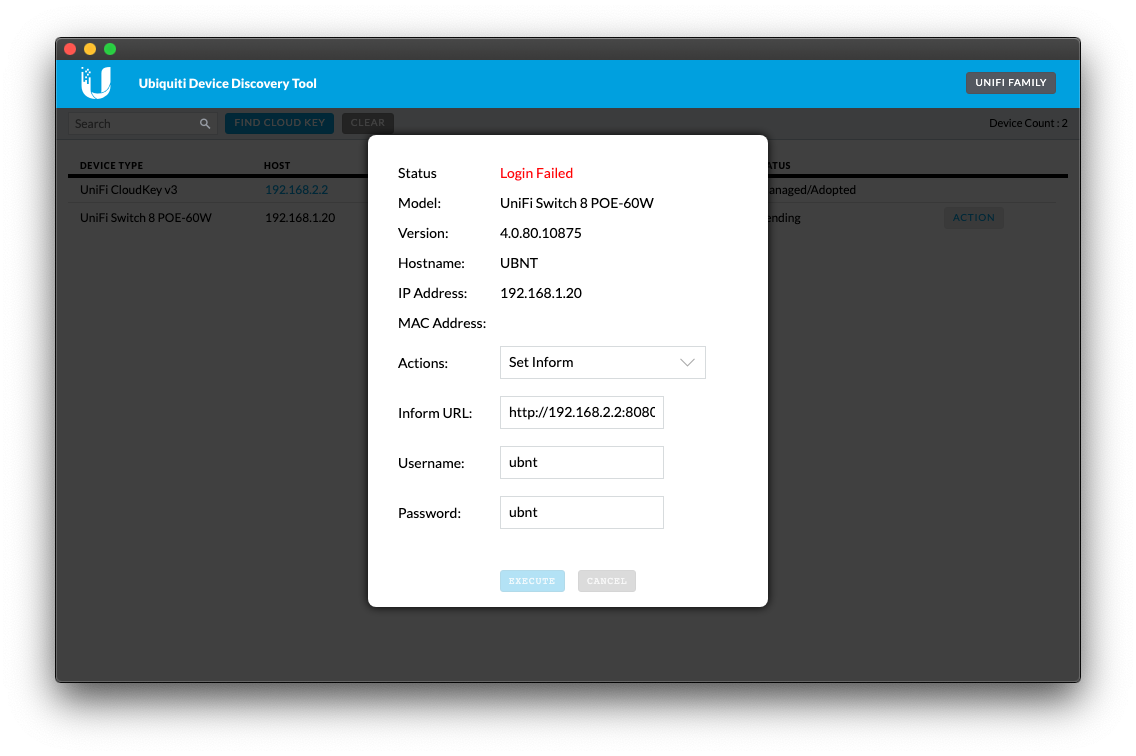This screenshot has height=756, width=1136.
Task: Open the Actions dropdown set to Set Inform
Action: click(603, 362)
